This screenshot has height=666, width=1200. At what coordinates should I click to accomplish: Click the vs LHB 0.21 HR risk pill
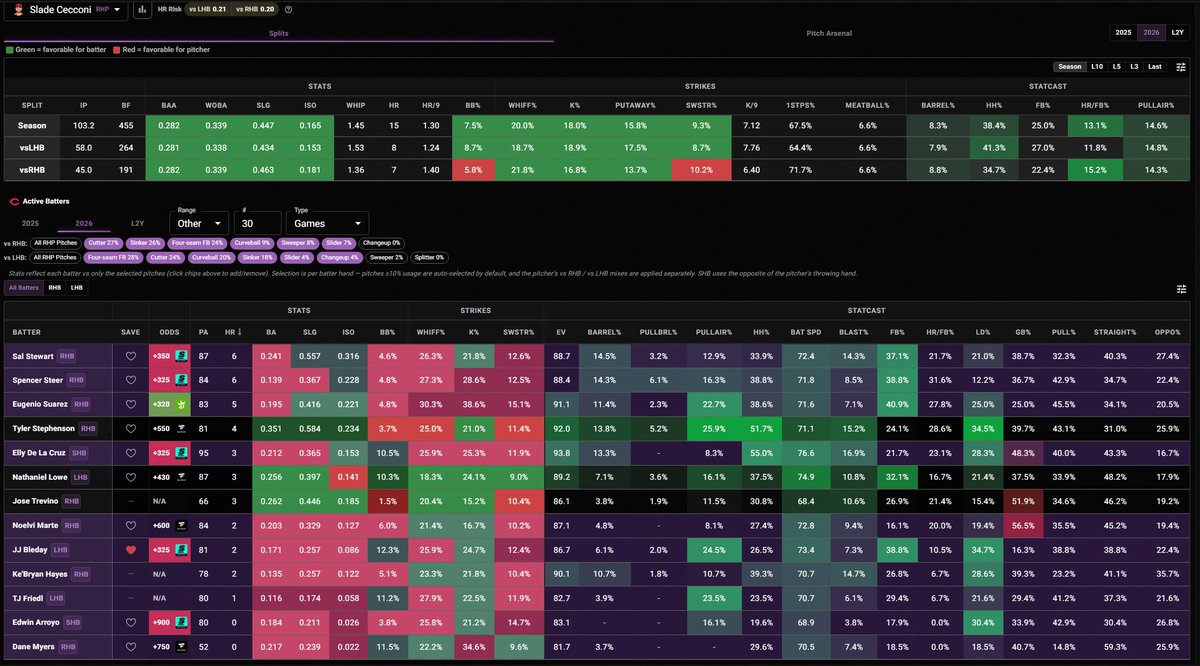point(206,10)
